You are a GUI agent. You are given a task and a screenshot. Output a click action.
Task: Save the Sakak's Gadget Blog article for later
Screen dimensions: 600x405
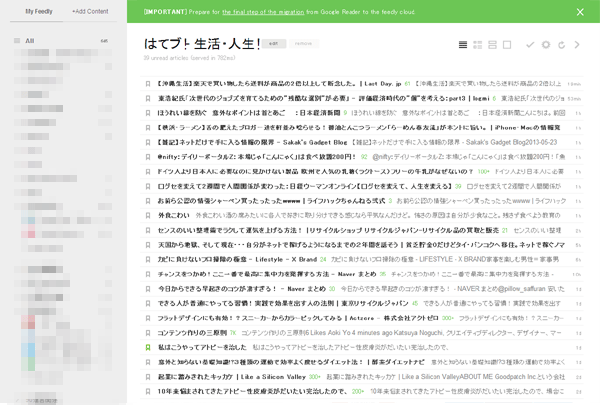[x=148, y=142]
